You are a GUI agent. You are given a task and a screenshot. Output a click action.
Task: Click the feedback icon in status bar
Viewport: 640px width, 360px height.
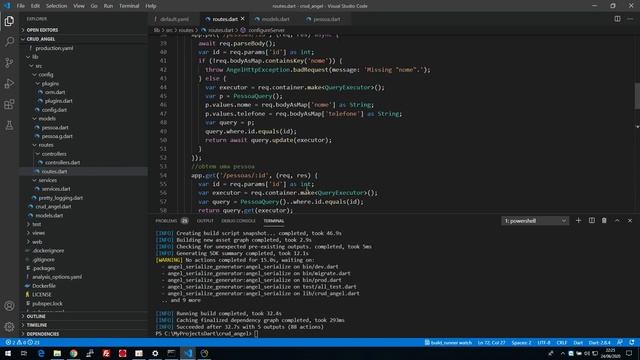[x=620, y=342]
